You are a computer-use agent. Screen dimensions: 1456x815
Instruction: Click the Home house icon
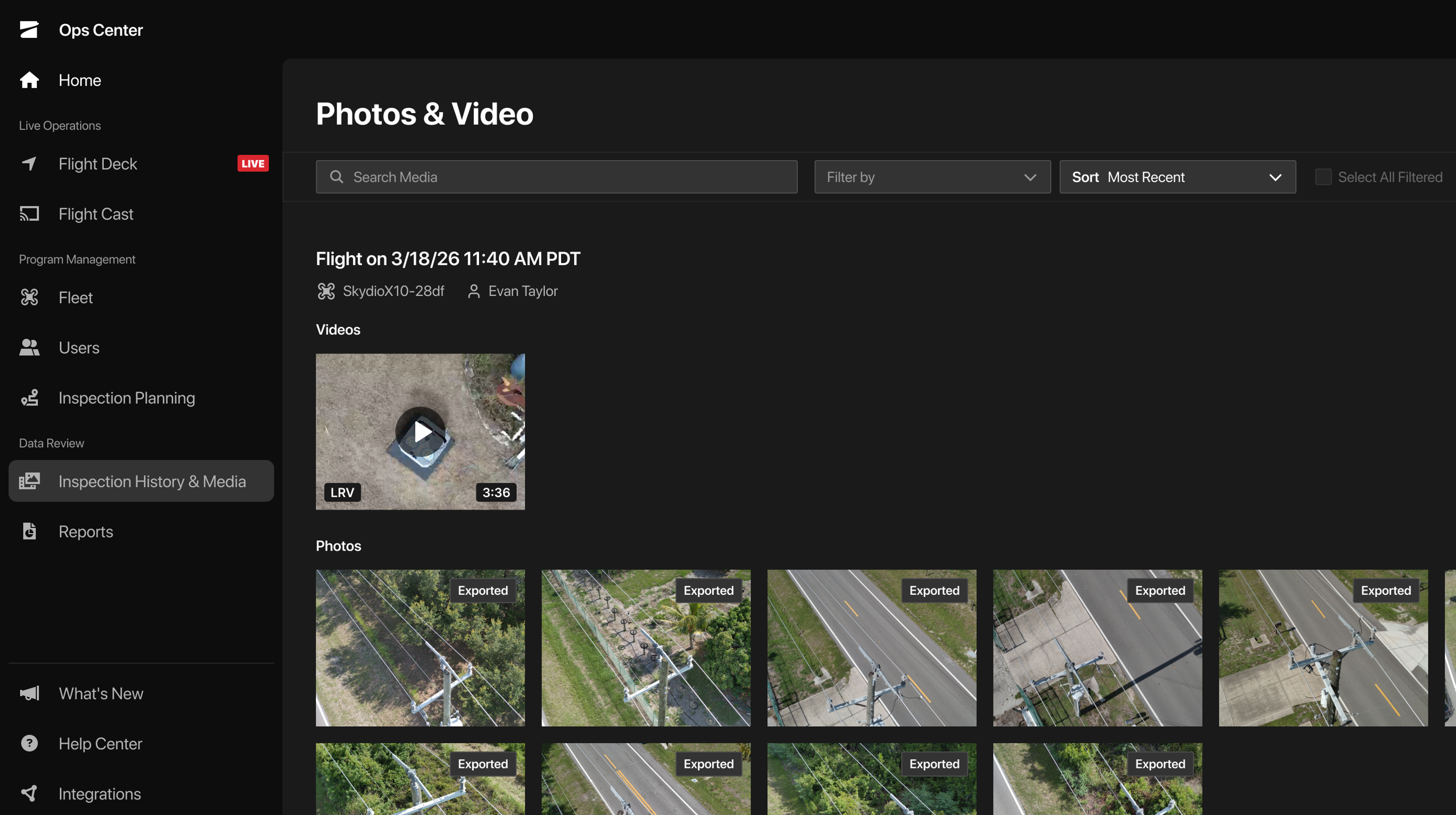pyautogui.click(x=30, y=80)
